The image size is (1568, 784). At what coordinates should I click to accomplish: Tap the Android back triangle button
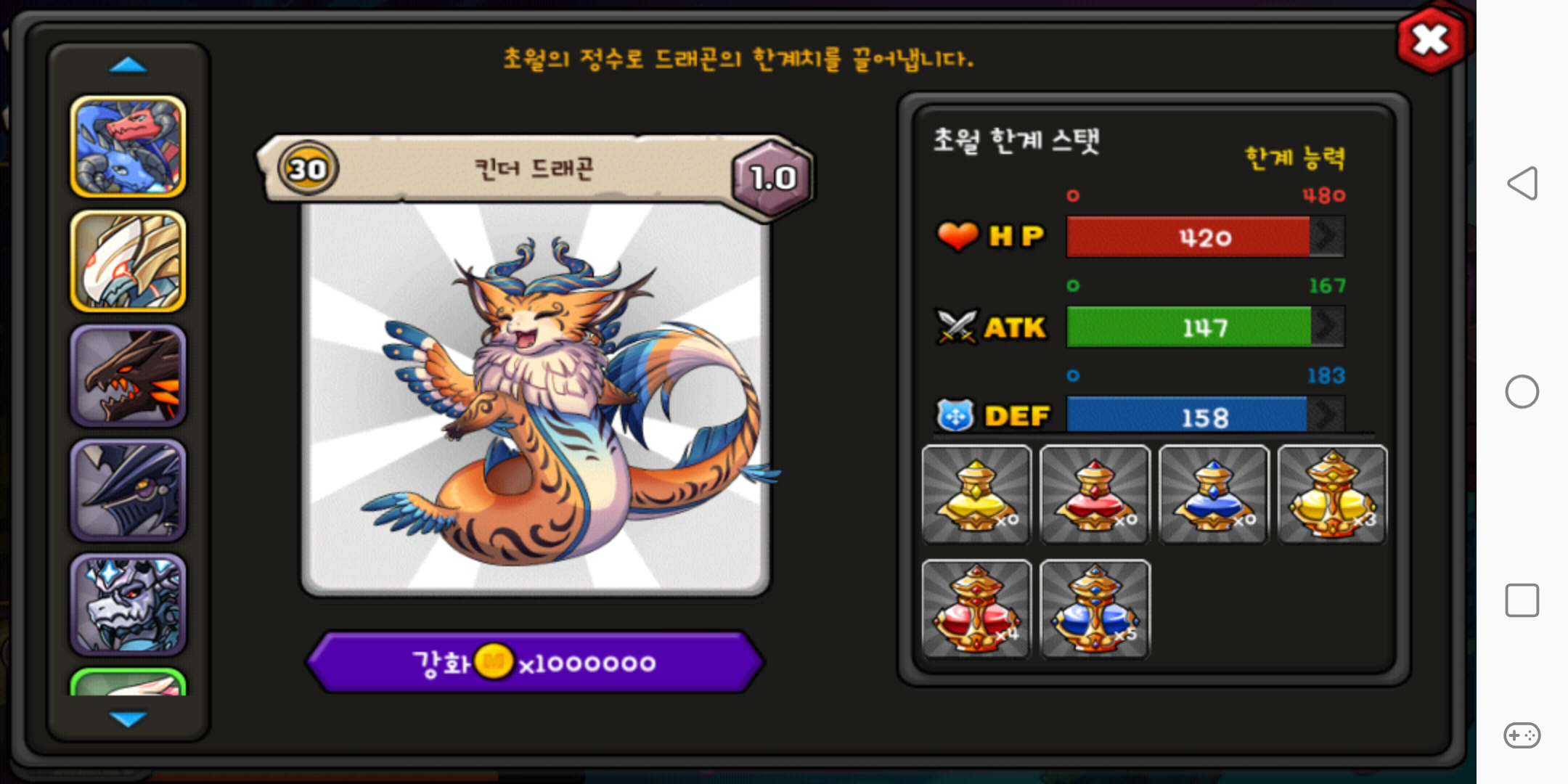1522,183
